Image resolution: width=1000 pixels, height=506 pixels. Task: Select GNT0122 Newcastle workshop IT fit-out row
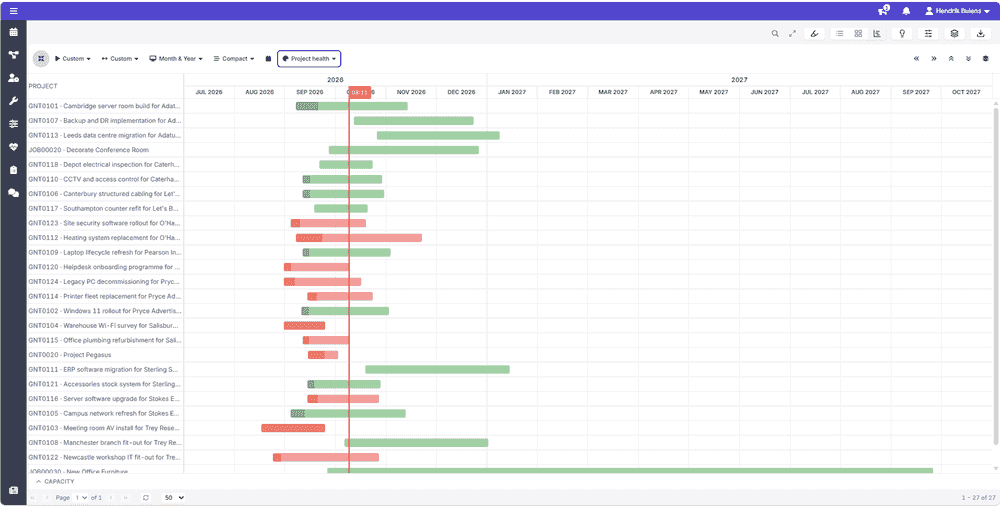(x=105, y=457)
